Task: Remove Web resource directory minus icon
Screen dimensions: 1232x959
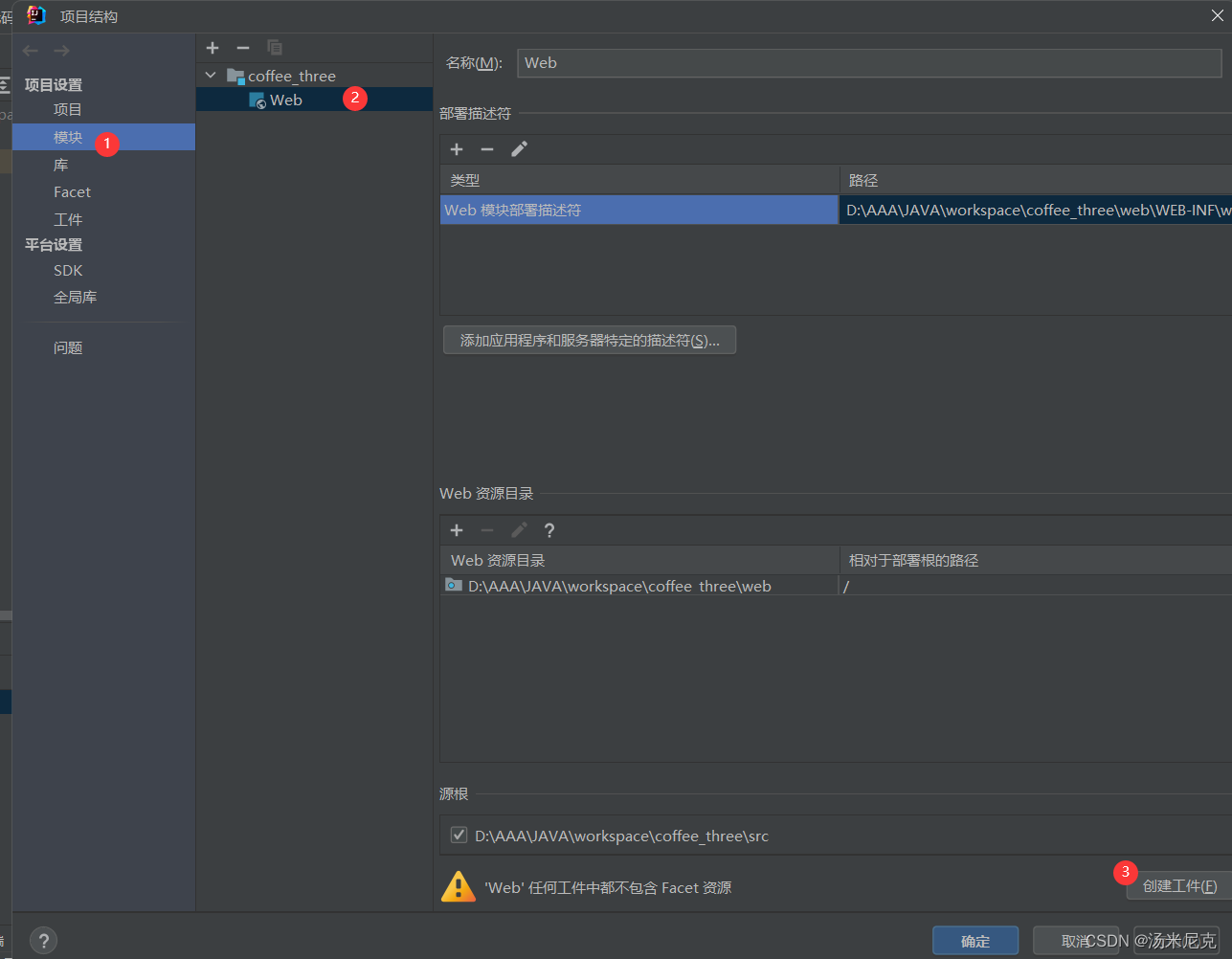Action: tap(487, 530)
